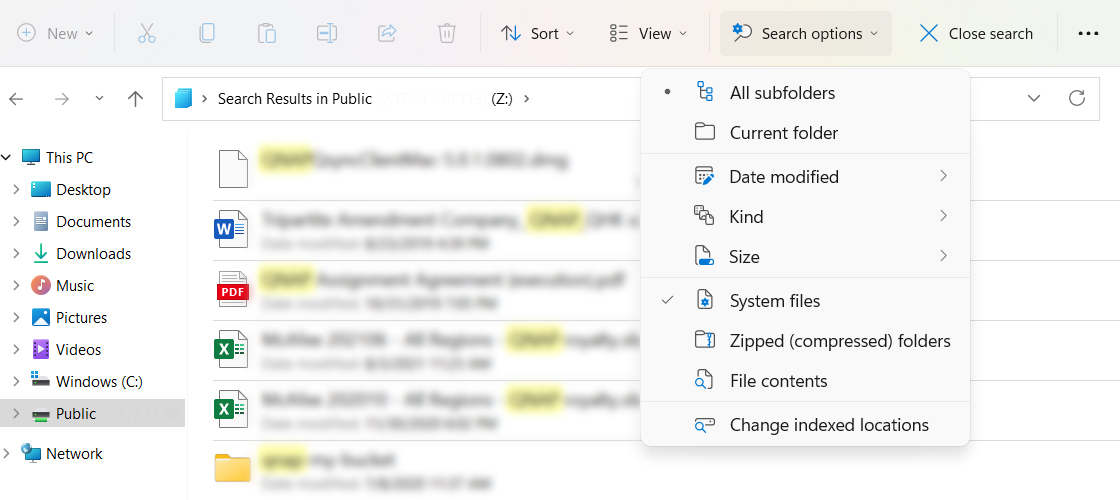Click the Cut scissors icon
Viewport: 1120px width, 500px height.
pyautogui.click(x=147, y=33)
